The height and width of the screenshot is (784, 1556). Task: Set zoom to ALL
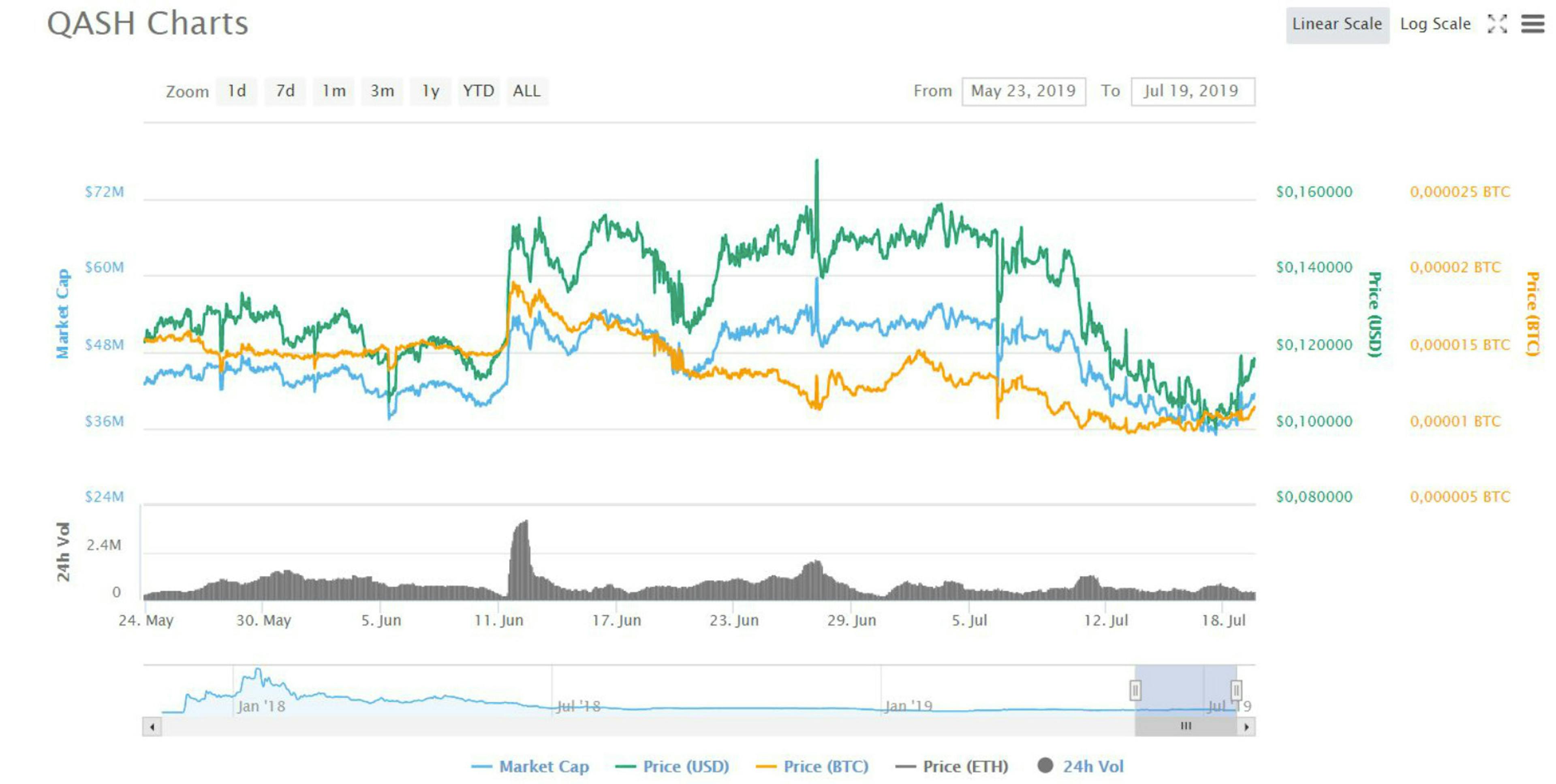(x=527, y=91)
